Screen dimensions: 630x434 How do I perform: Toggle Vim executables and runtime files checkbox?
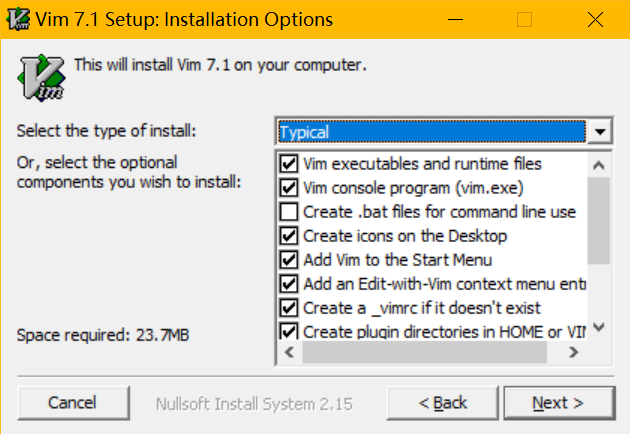pyautogui.click(x=289, y=163)
